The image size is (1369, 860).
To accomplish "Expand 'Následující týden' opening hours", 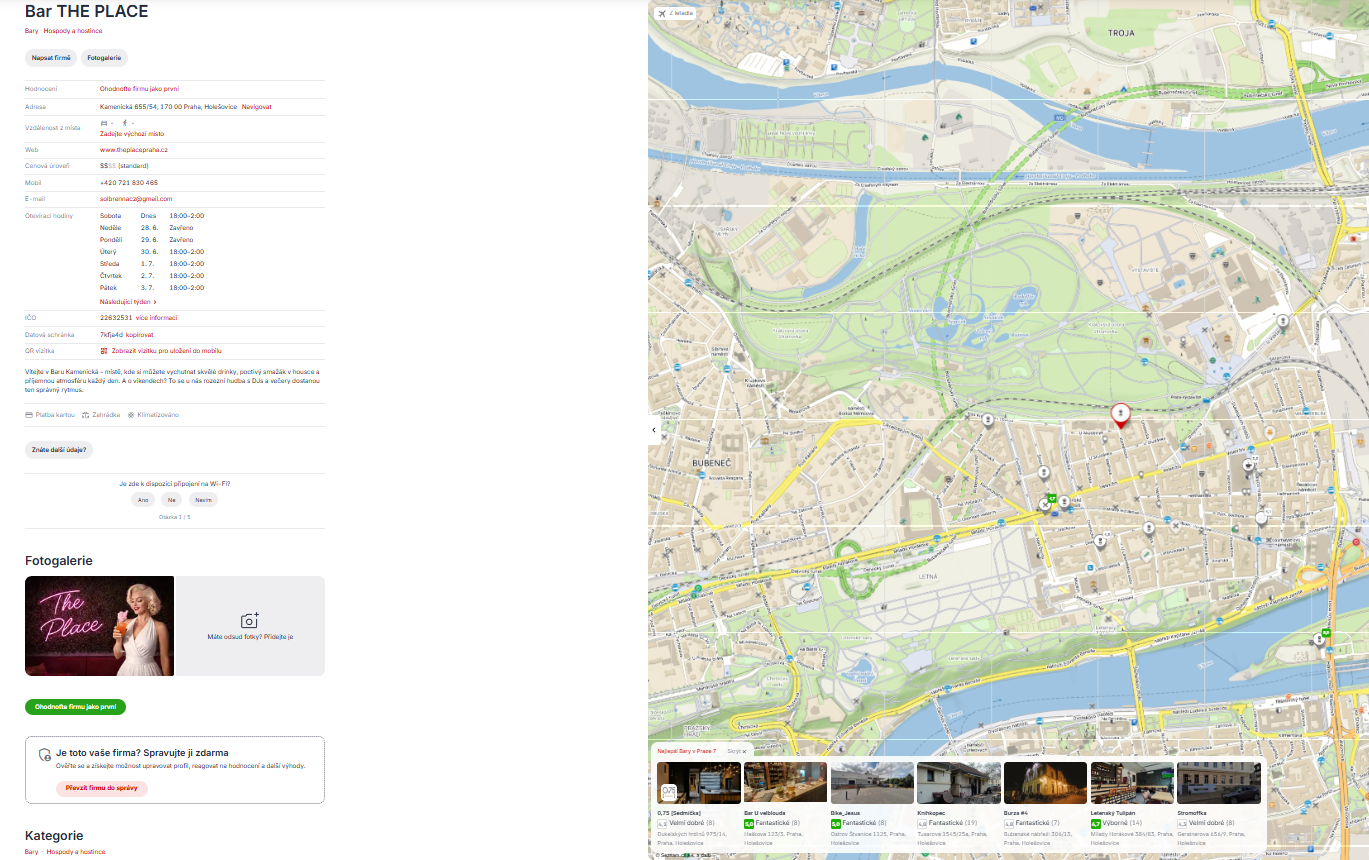I will pyautogui.click(x=128, y=301).
